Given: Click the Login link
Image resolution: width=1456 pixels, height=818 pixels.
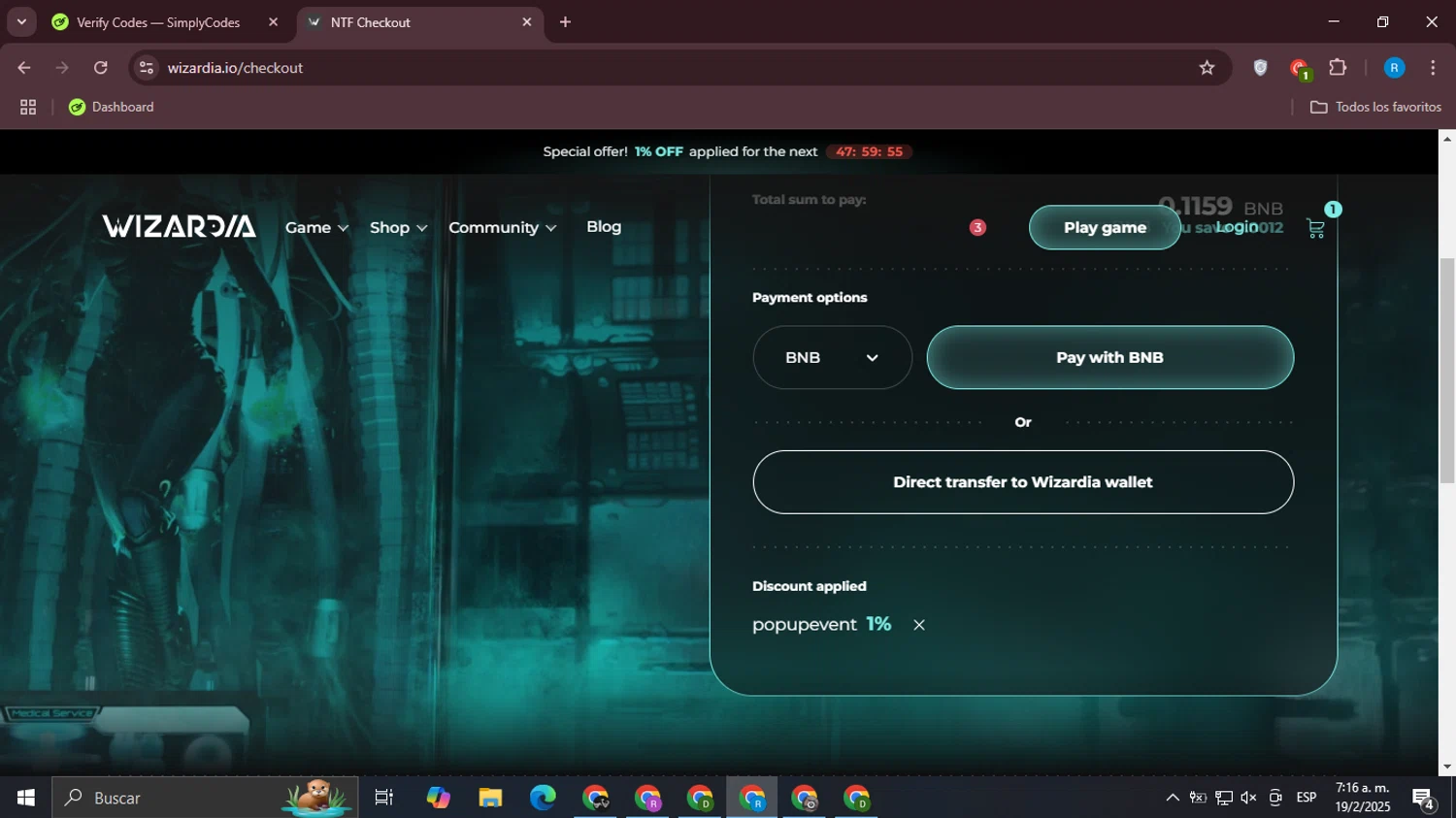Looking at the screenshot, I should pyautogui.click(x=1237, y=227).
